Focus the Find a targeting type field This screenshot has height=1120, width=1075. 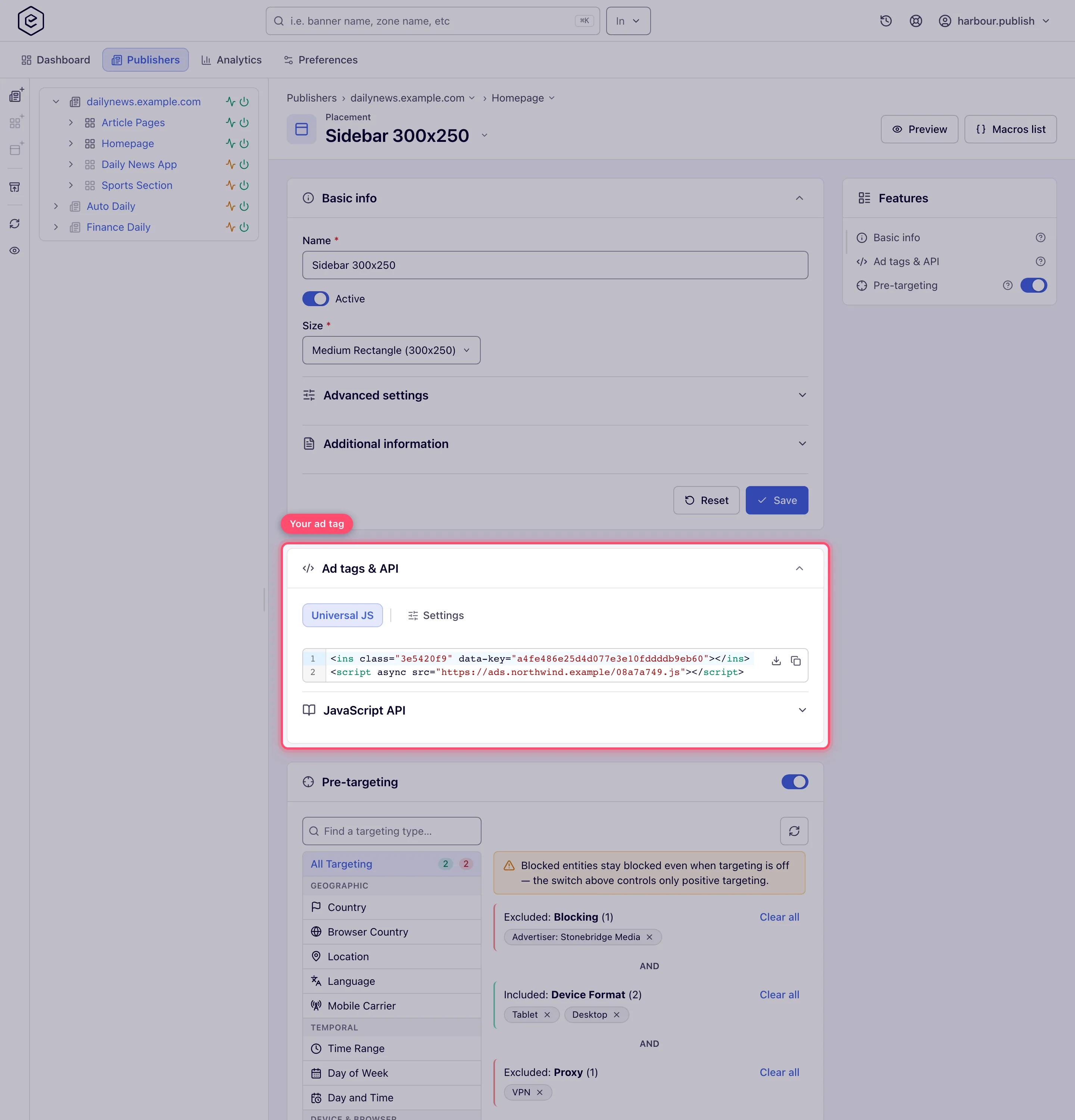pos(391,831)
